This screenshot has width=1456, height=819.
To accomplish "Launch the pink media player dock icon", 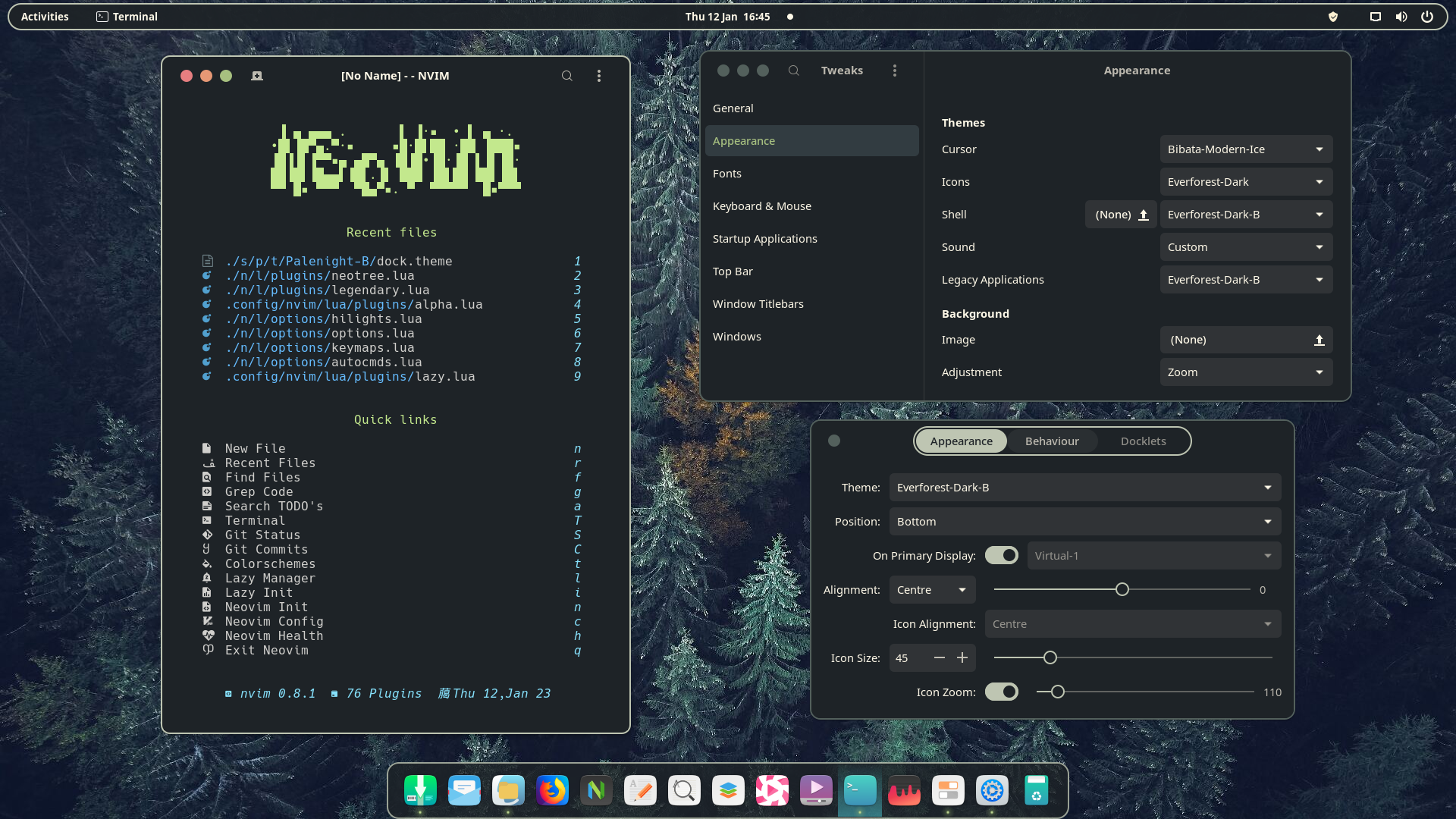I will point(772,790).
